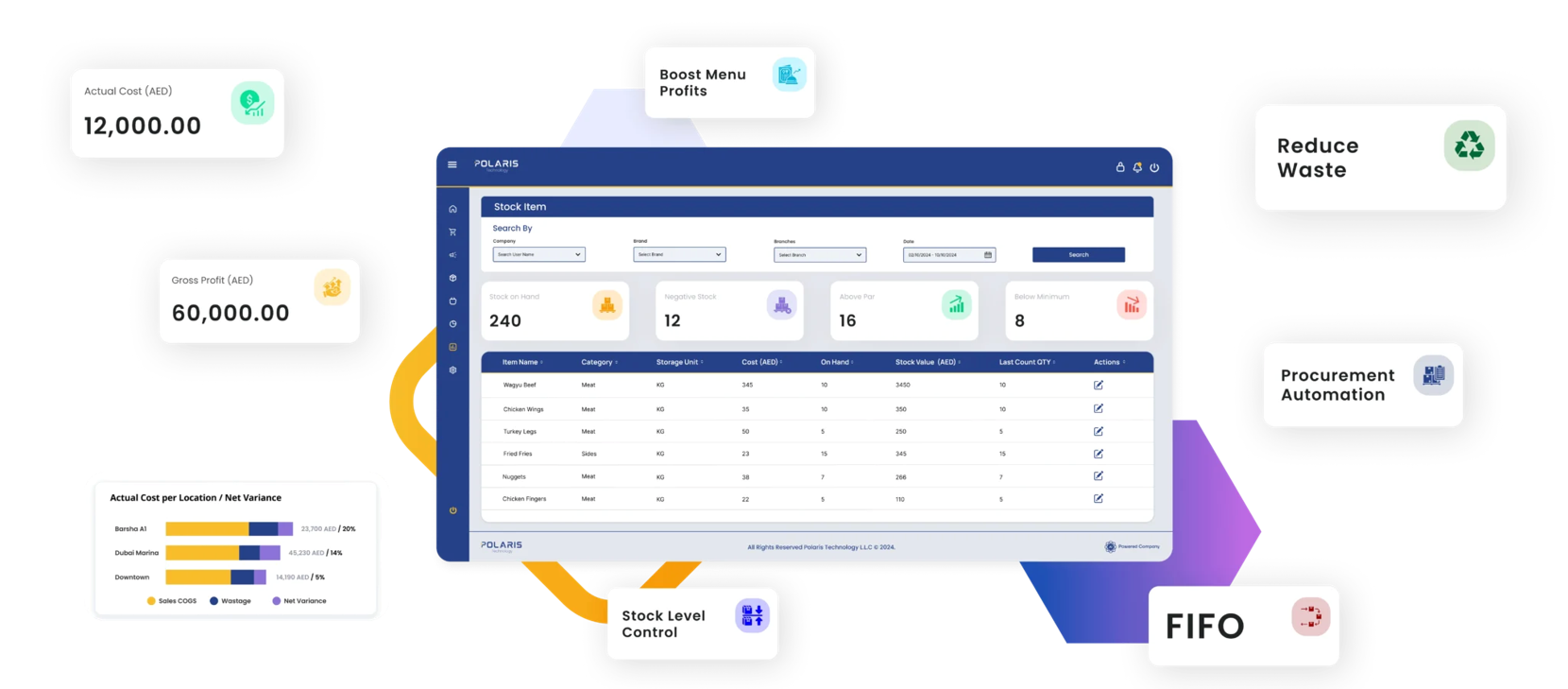Sort the table by Item Name column

(521, 362)
